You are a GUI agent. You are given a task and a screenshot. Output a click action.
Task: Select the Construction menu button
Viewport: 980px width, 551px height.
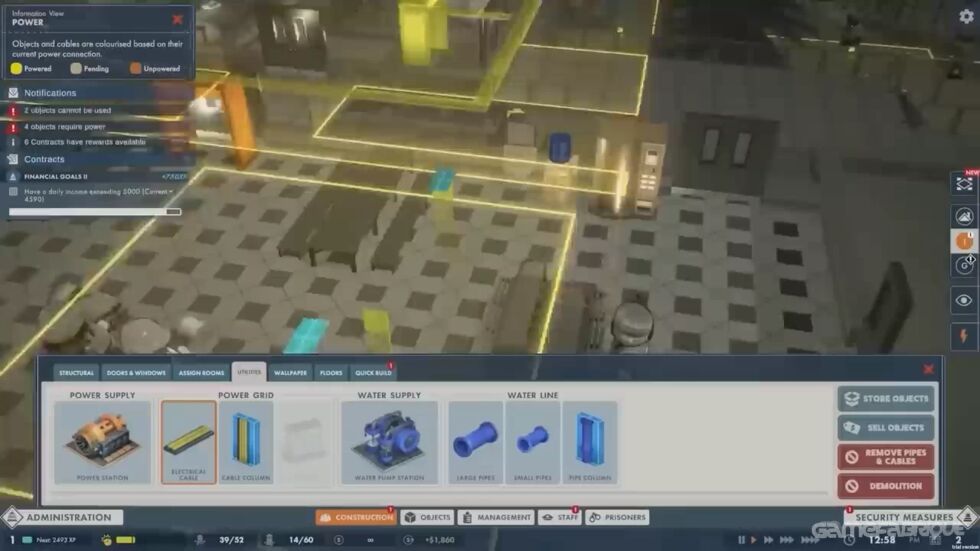pyautogui.click(x=356, y=517)
